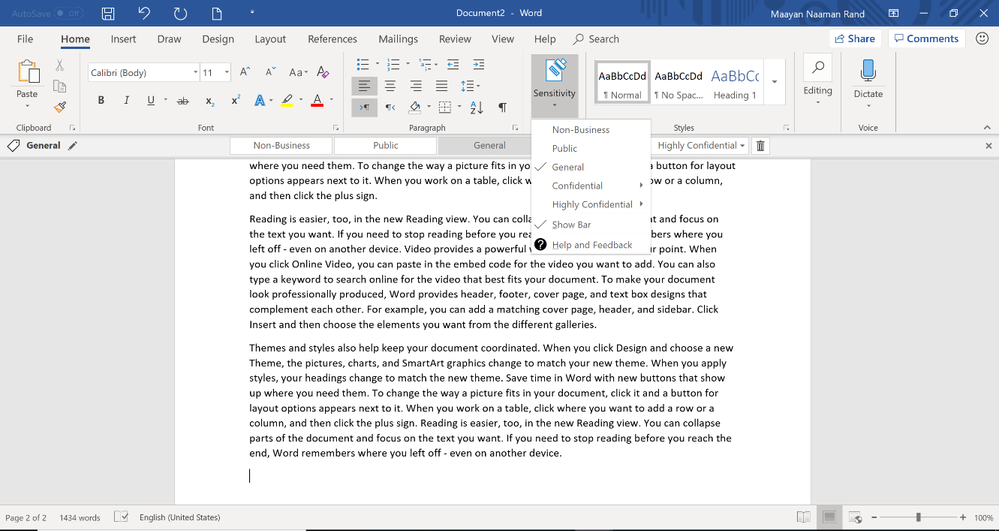This screenshot has width=999, height=531.
Task: Open the feedback smiley face
Action: click(982, 38)
